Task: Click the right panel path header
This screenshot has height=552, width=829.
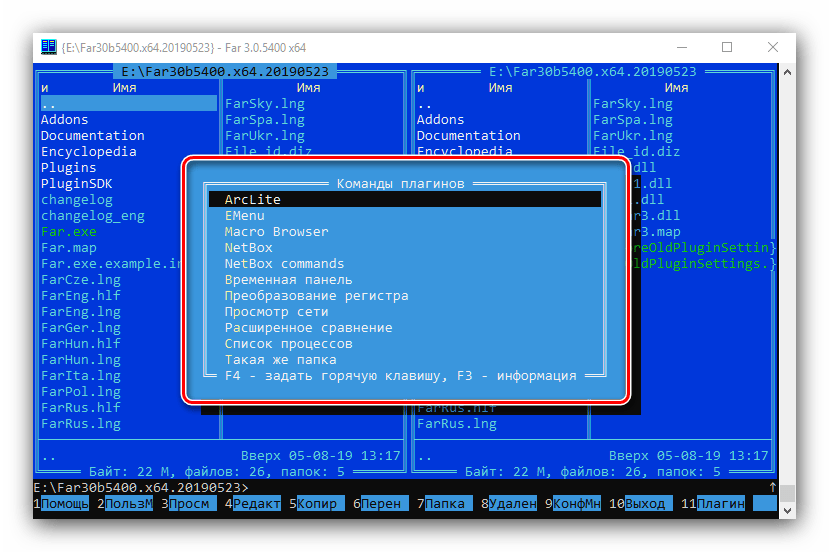Action: point(593,71)
